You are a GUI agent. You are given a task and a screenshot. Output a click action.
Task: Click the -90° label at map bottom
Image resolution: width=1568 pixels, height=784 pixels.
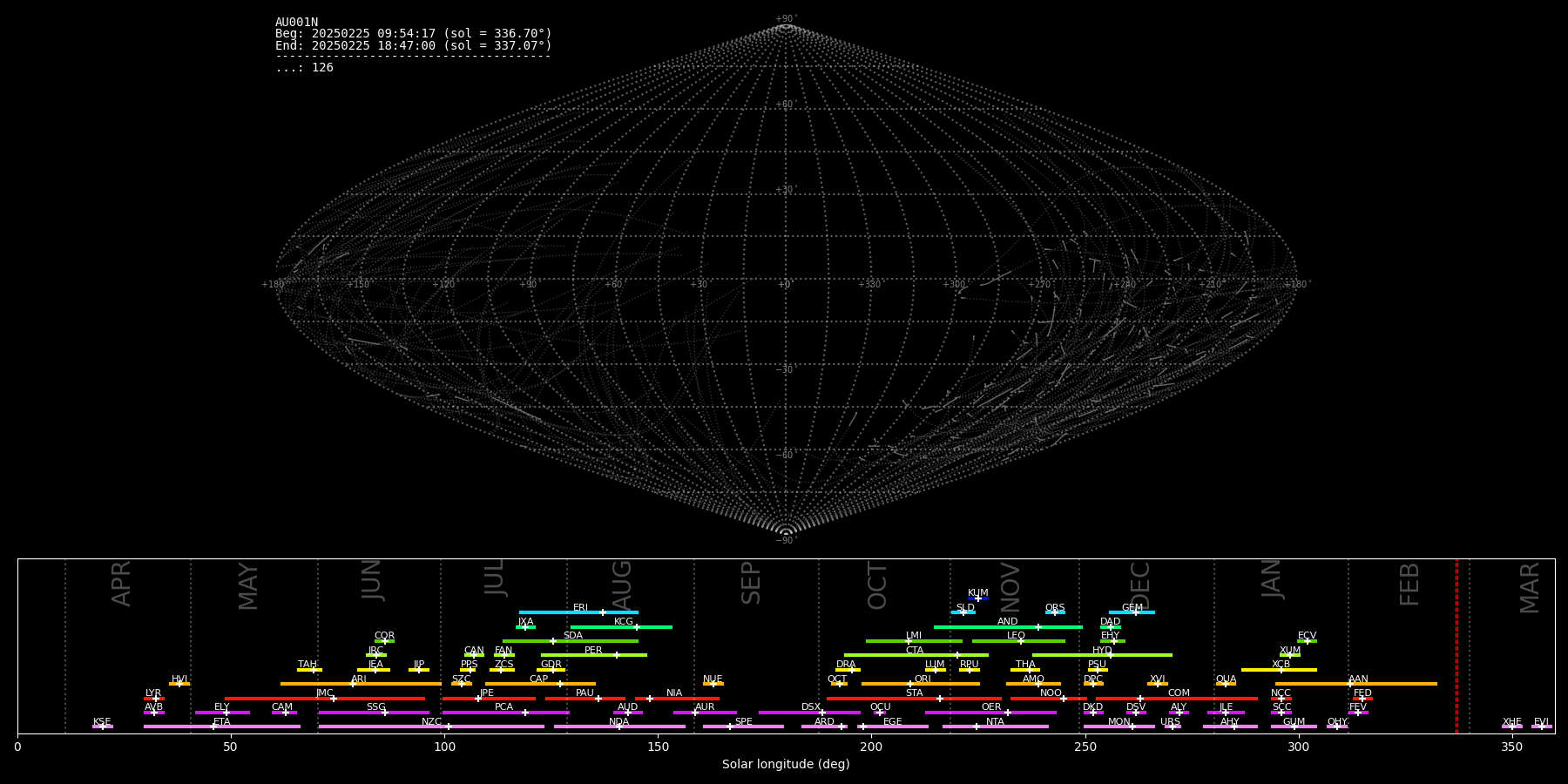click(x=786, y=541)
